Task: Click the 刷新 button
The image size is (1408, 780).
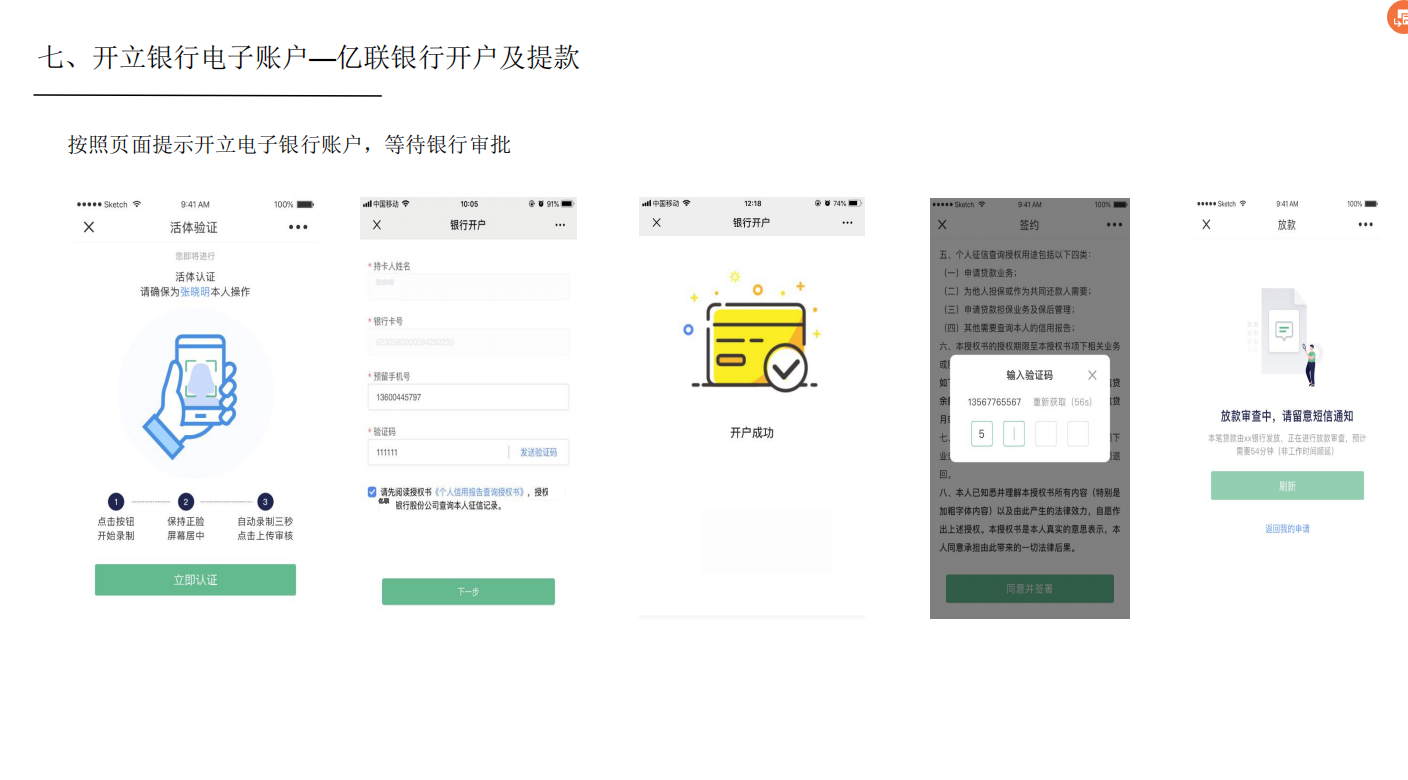Action: [1287, 486]
